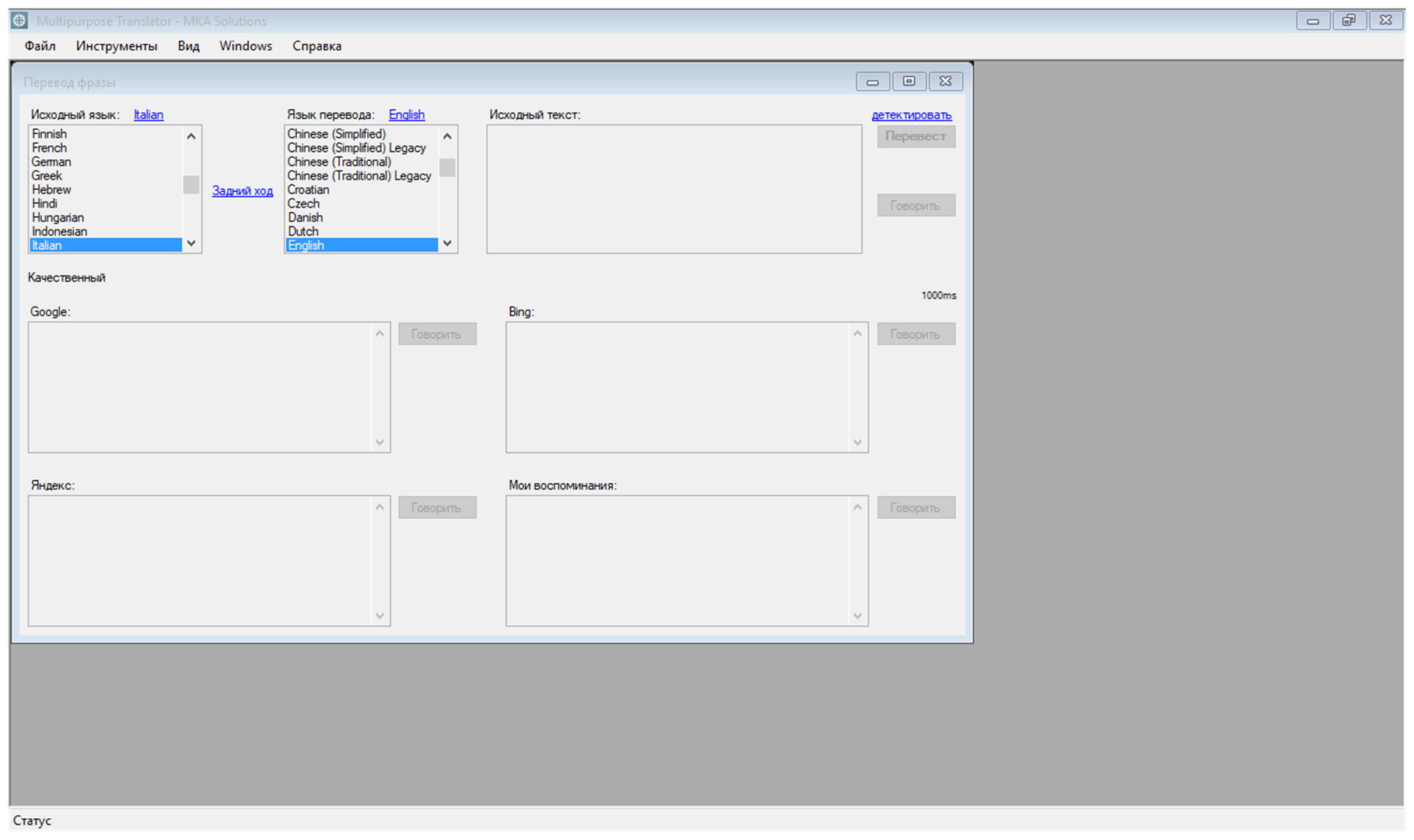The image size is (1414, 840).
Task: Maximize the Перевод фразы child window
Action: pos(909,81)
